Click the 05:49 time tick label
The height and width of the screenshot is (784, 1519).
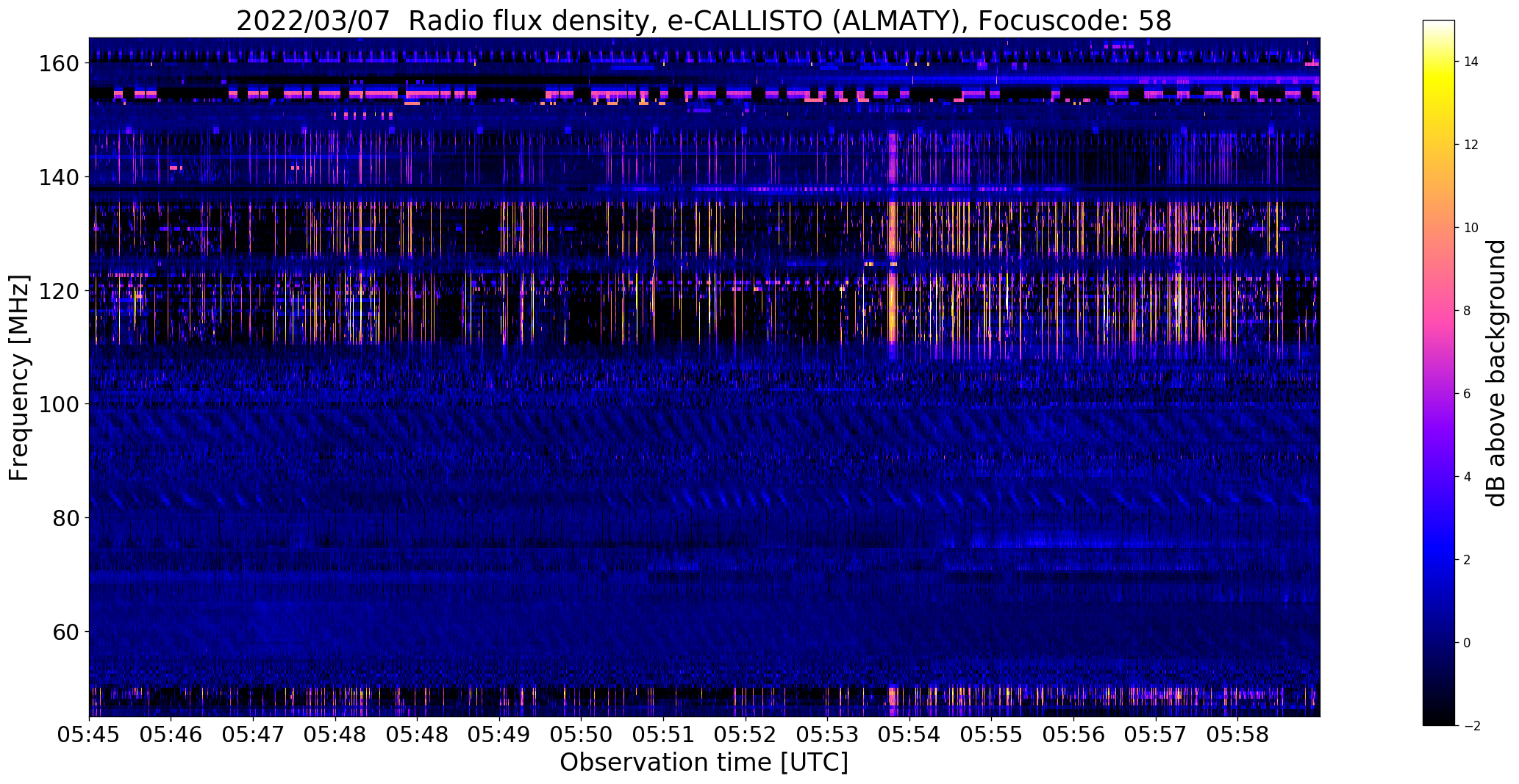pos(499,736)
